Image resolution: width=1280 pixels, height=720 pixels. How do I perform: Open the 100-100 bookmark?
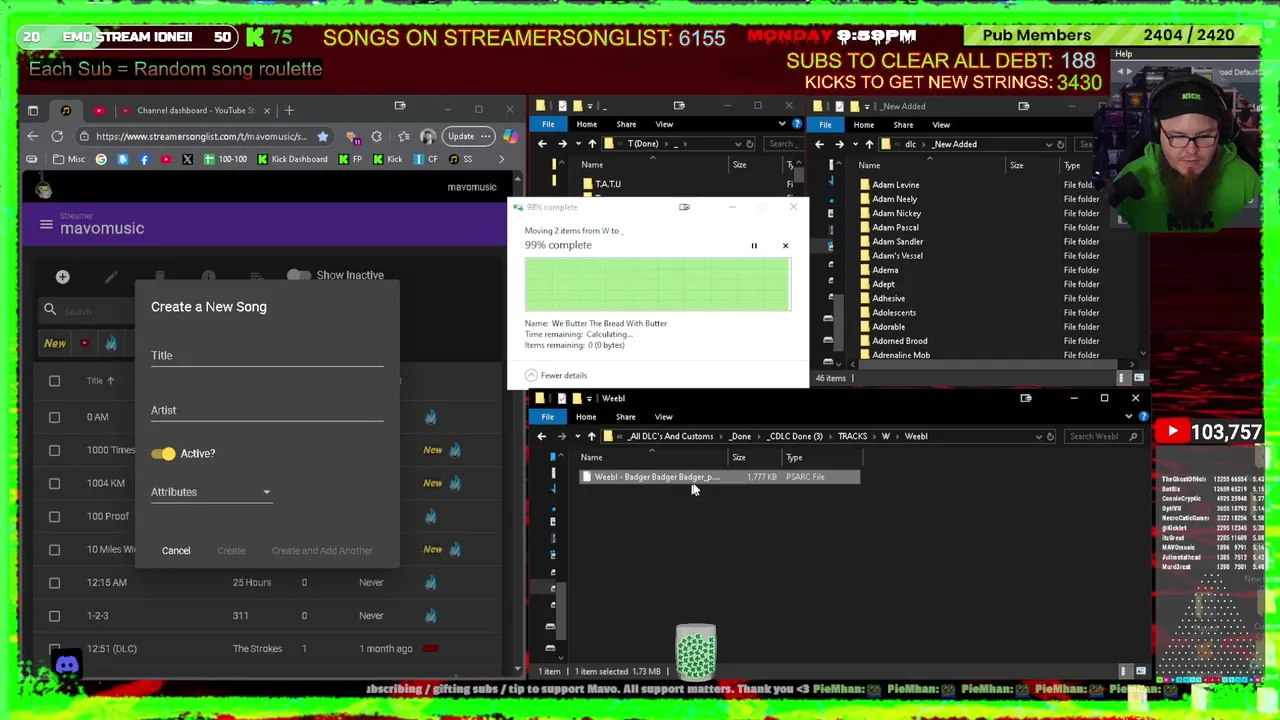(225, 159)
